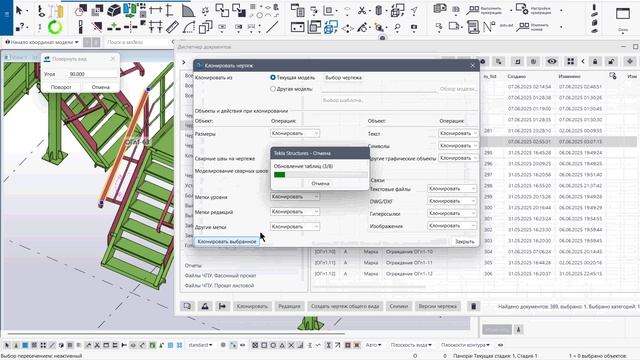Select the 'Текущая модель' radio button
640x360 pixels.
click(x=273, y=77)
